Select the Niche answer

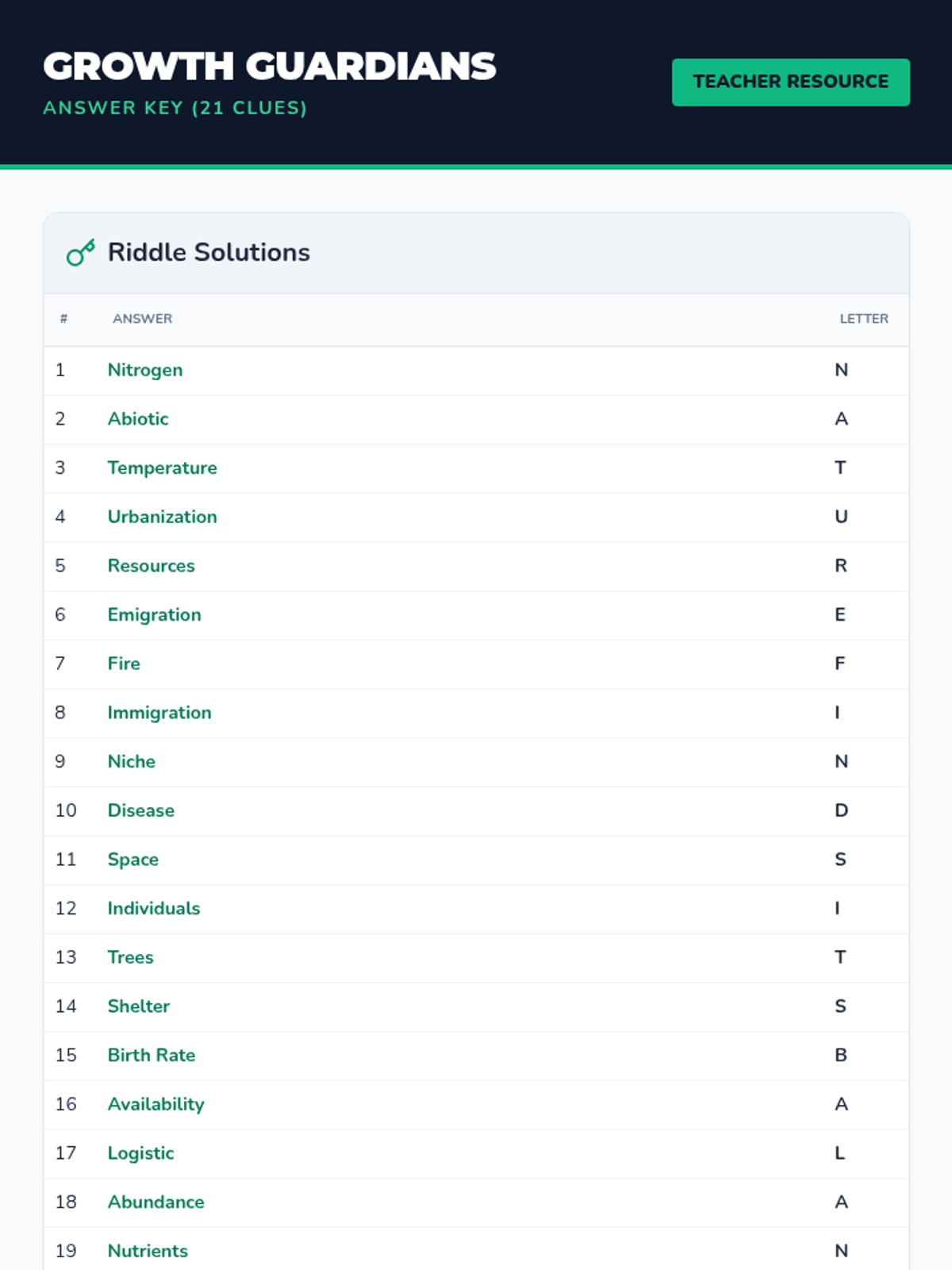[x=132, y=761]
